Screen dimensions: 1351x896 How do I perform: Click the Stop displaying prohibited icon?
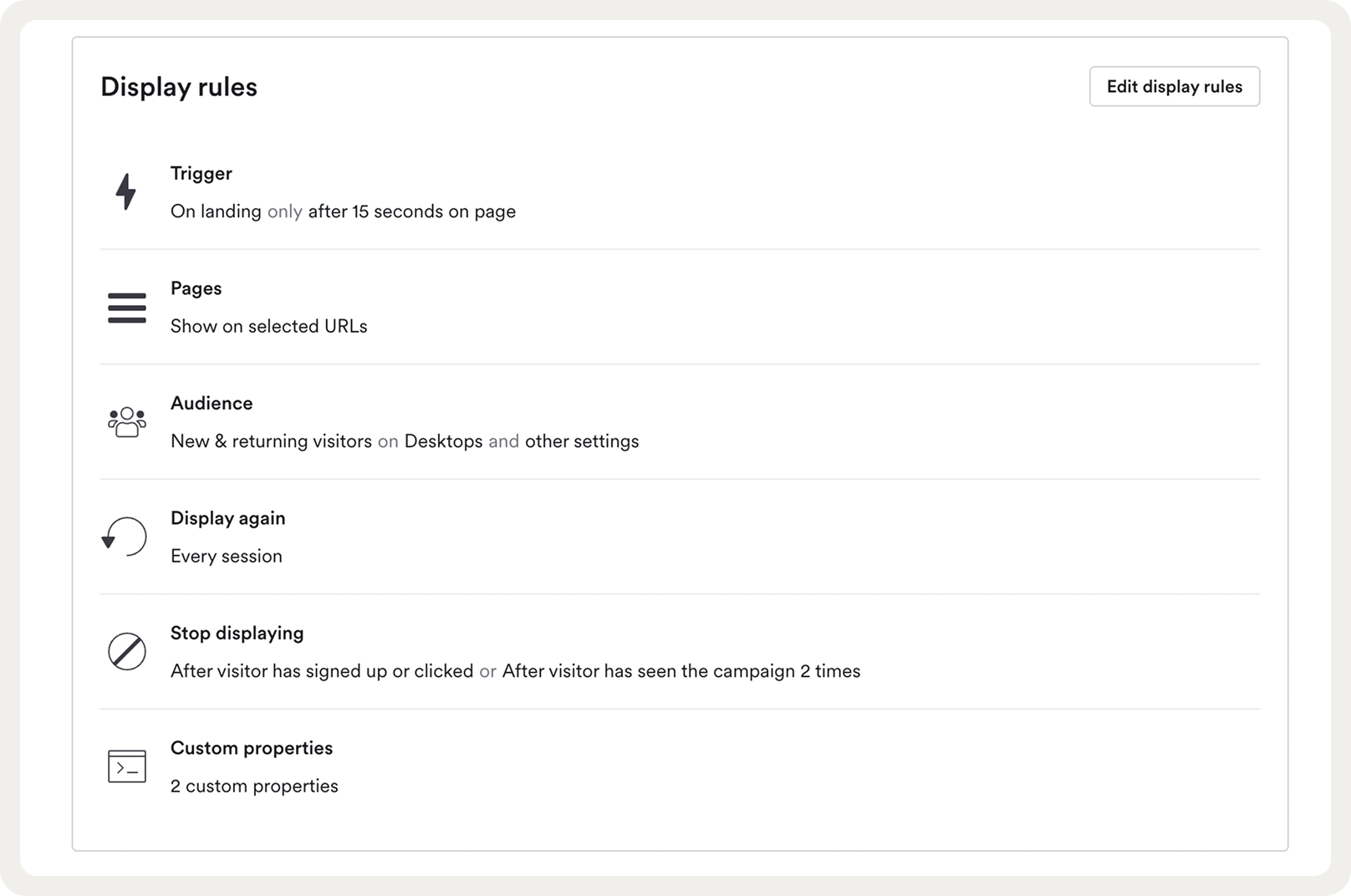click(127, 651)
